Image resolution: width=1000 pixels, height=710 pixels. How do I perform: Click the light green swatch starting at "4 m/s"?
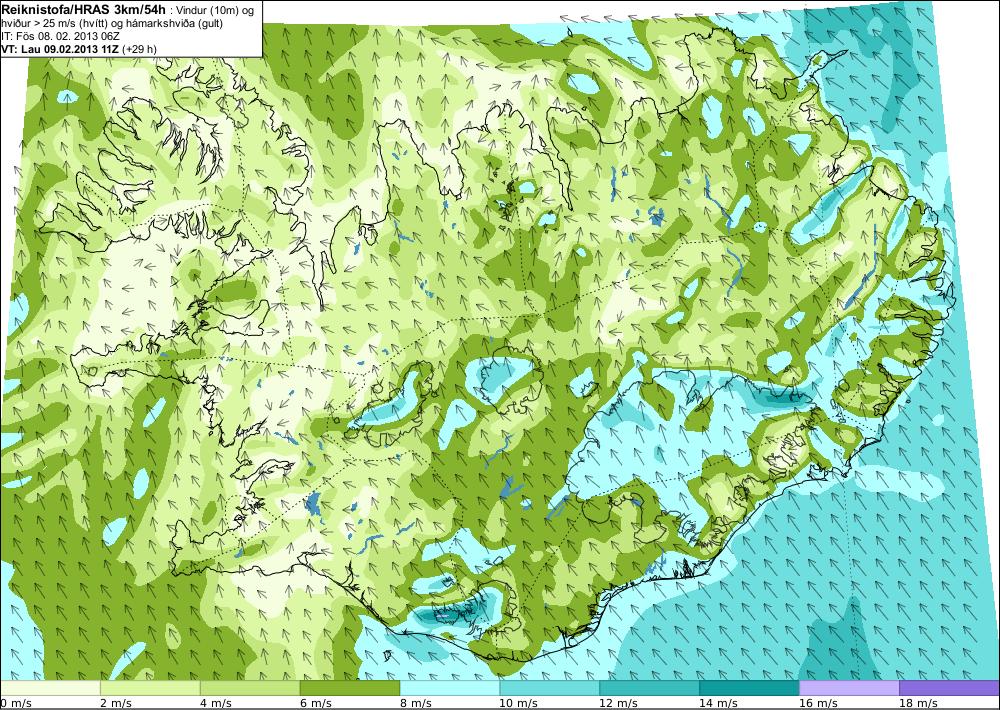click(x=250, y=688)
